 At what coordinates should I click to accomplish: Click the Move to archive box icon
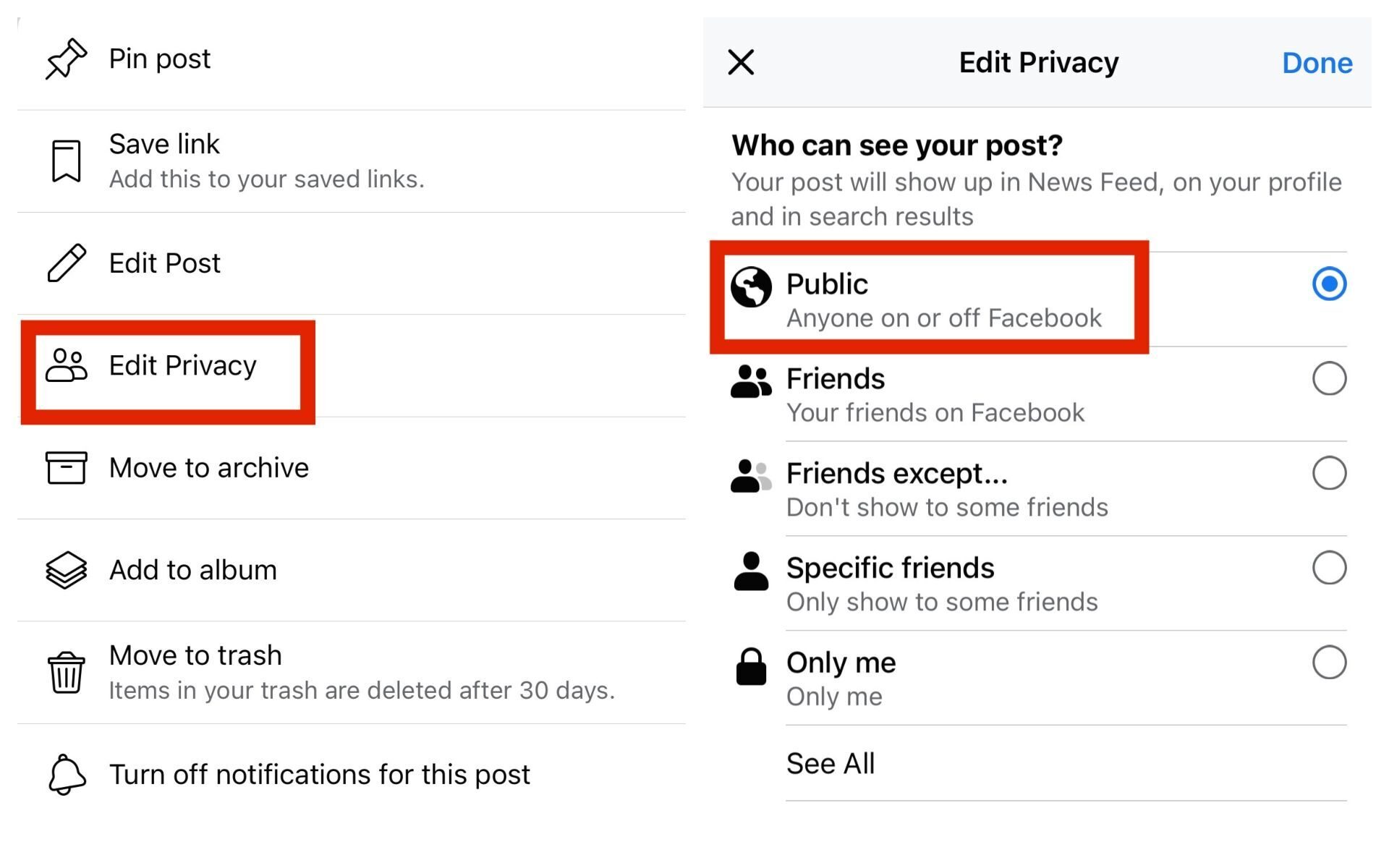(67, 468)
